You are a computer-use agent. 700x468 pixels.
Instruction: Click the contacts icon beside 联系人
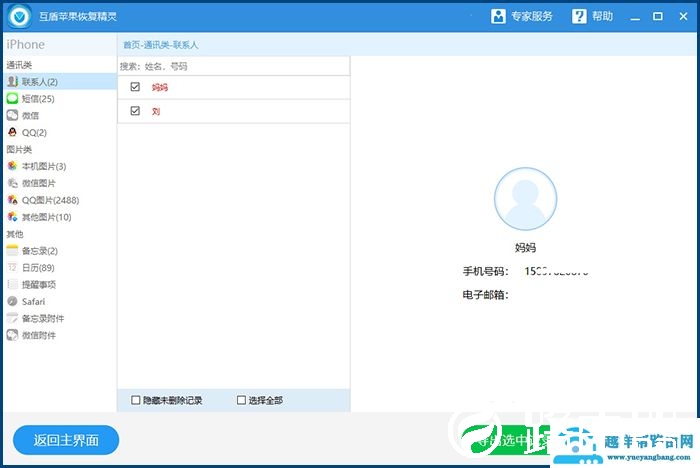[12, 82]
